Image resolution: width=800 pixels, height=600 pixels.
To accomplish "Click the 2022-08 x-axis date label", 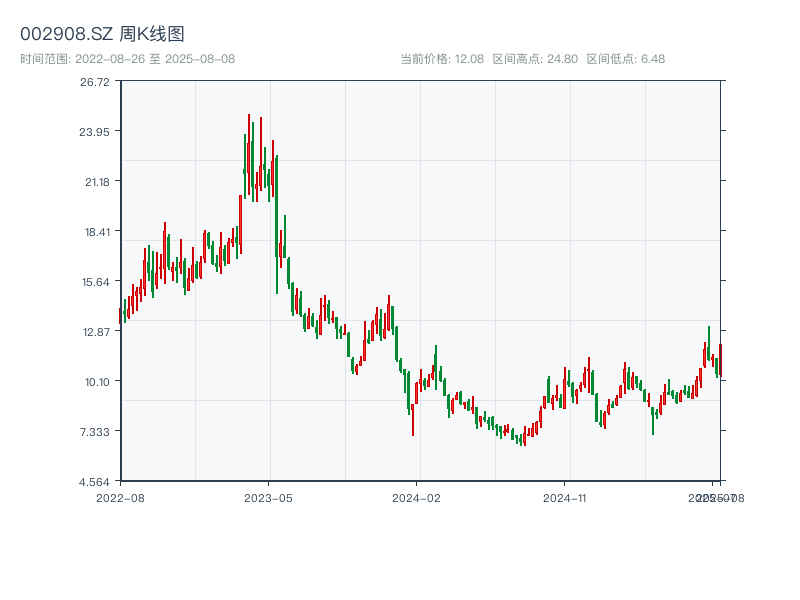I will pos(120,497).
